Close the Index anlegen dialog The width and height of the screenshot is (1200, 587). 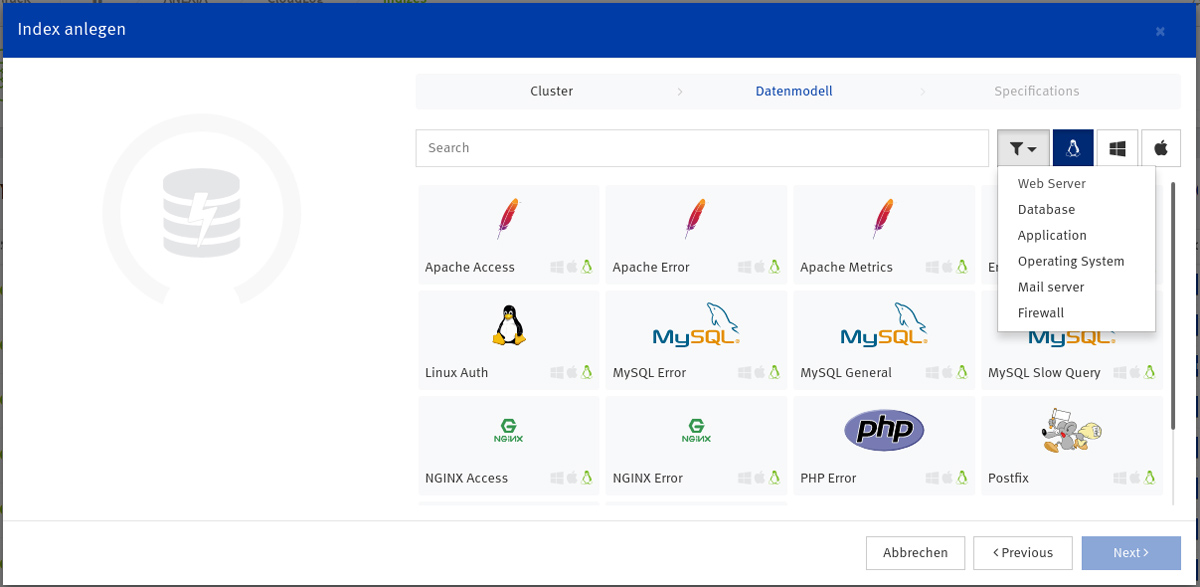(x=1160, y=31)
